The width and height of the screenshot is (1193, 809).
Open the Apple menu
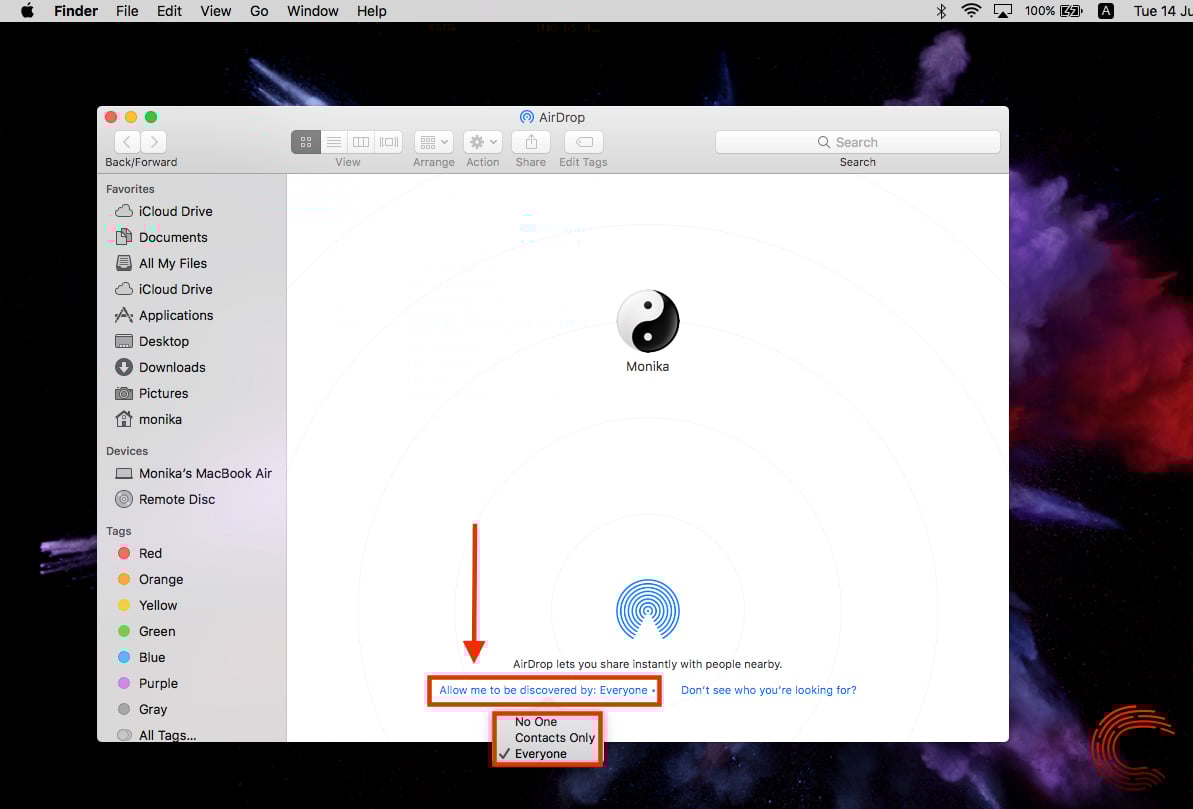click(27, 11)
